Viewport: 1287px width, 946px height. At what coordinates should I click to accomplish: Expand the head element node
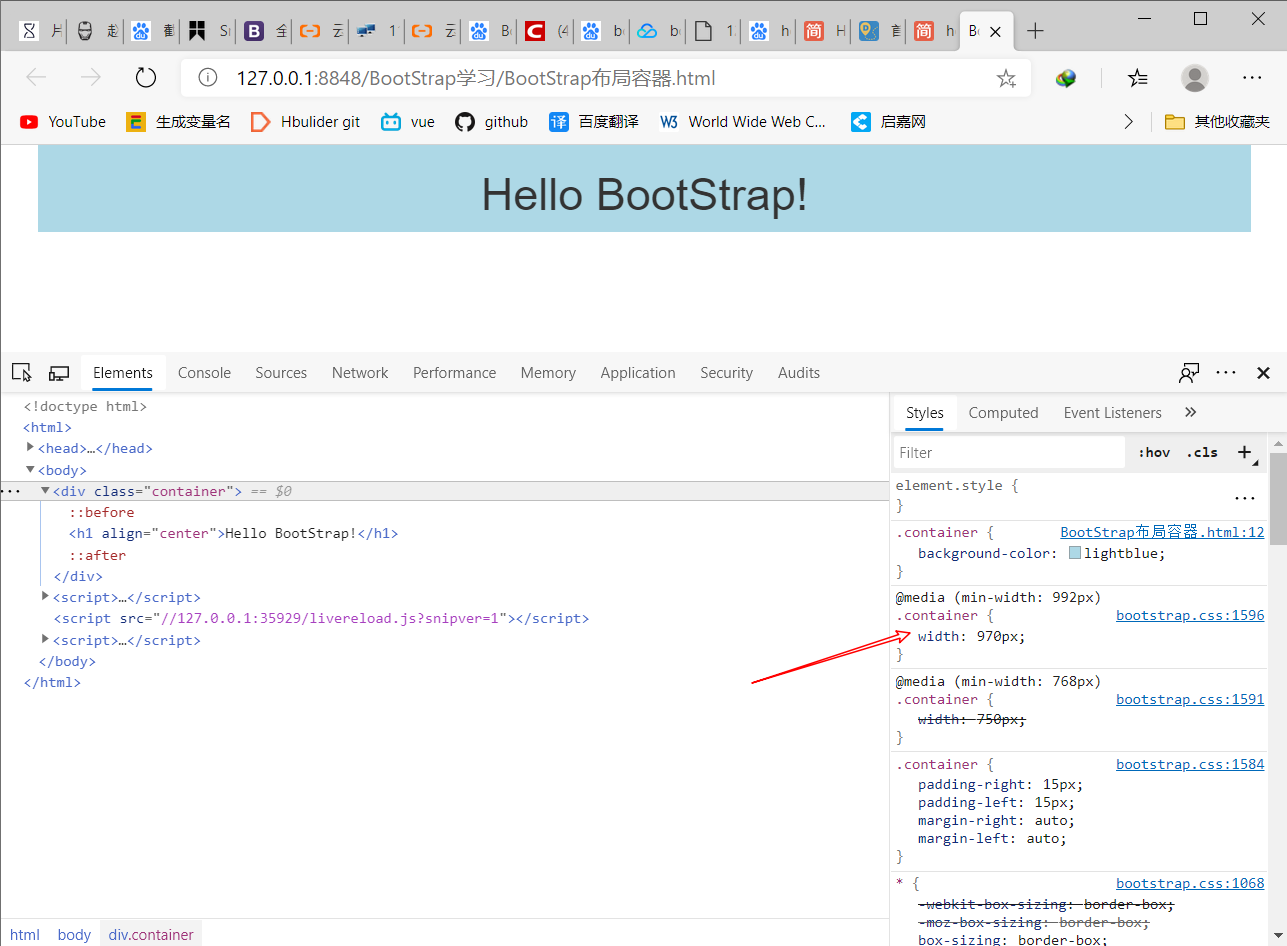[31, 448]
